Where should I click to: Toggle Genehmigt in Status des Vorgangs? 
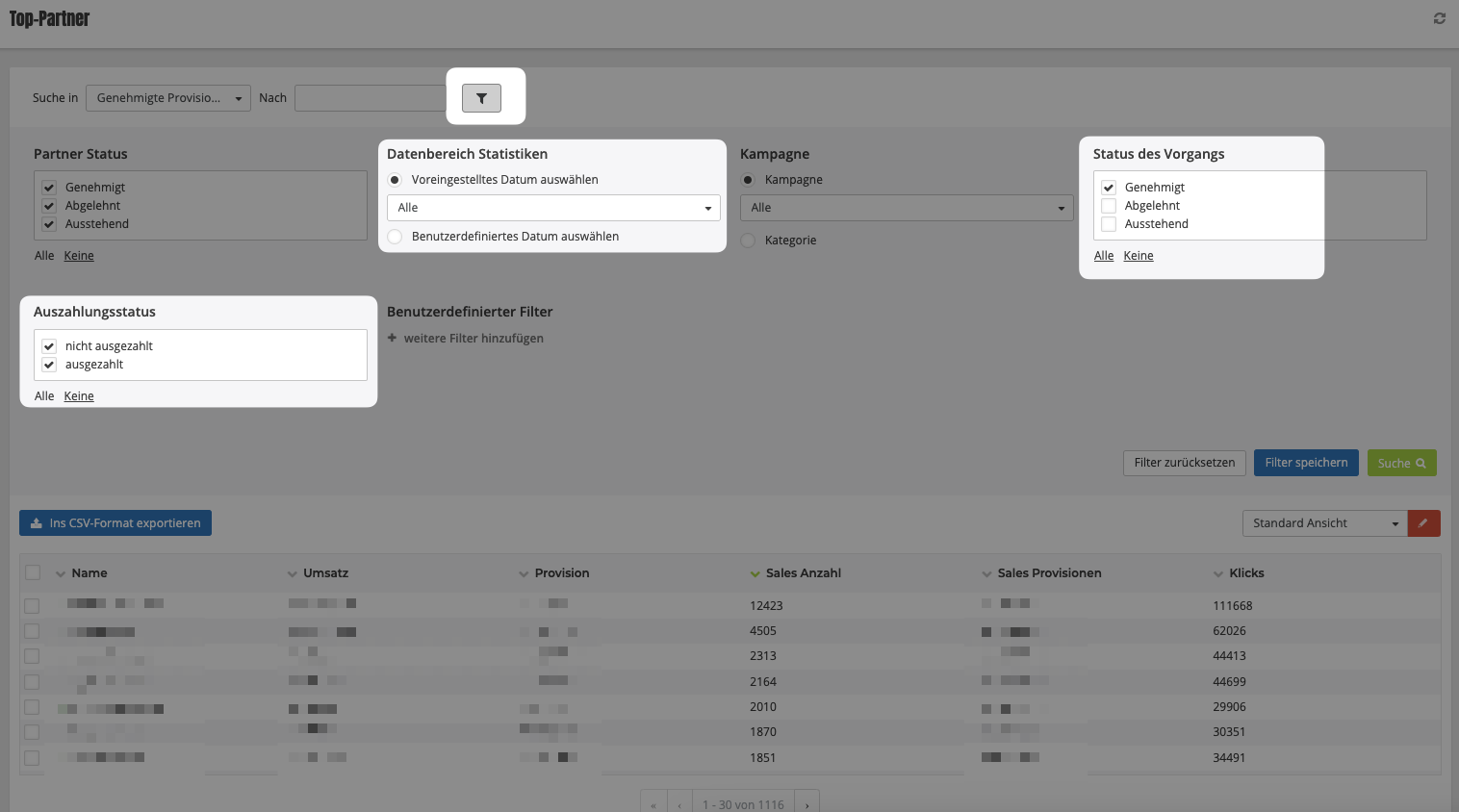(x=1109, y=188)
